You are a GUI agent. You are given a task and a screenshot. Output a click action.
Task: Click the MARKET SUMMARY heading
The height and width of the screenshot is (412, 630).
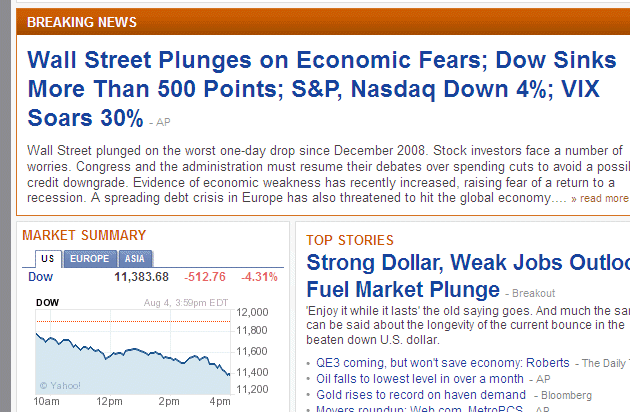(x=84, y=235)
